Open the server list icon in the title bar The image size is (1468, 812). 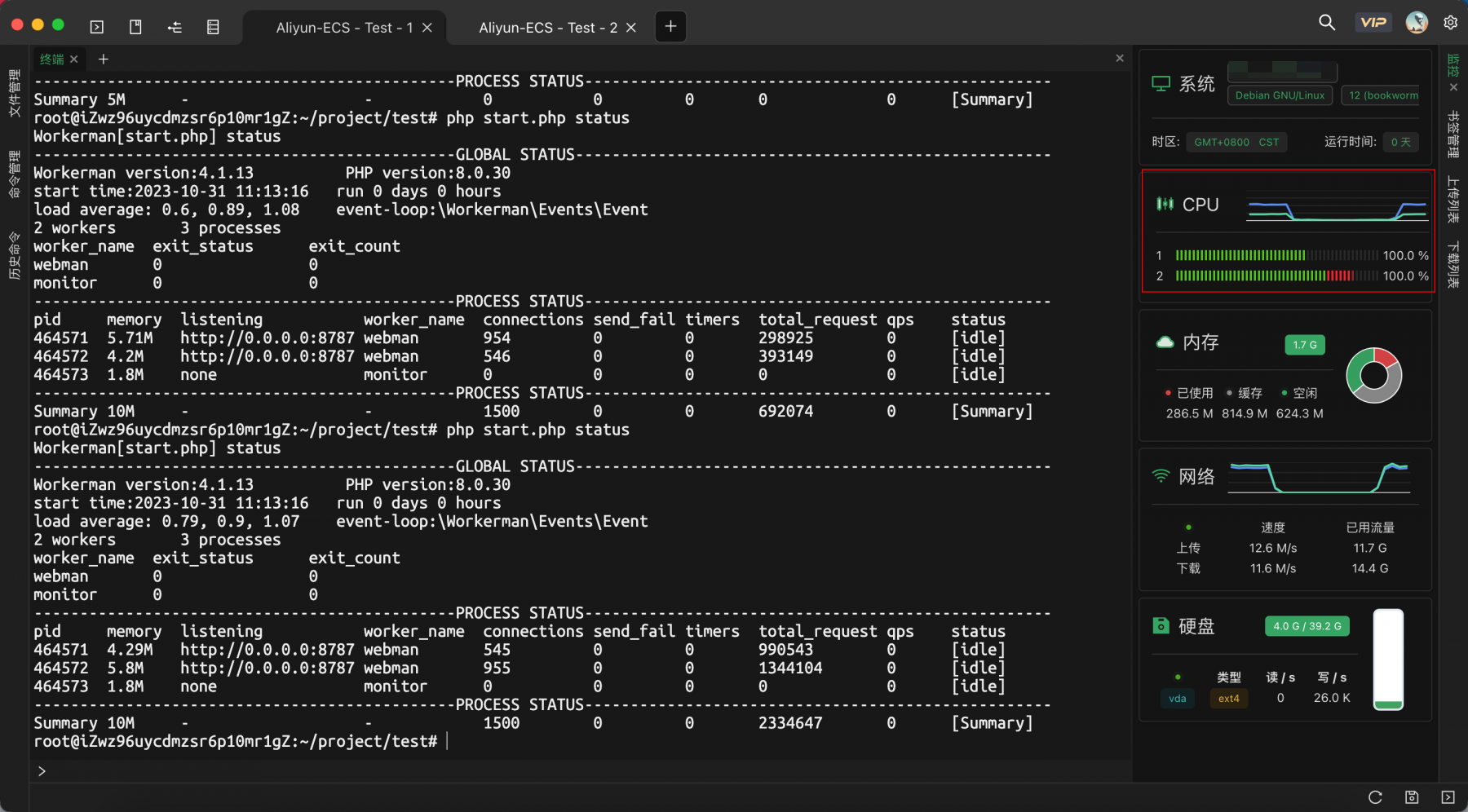213,27
